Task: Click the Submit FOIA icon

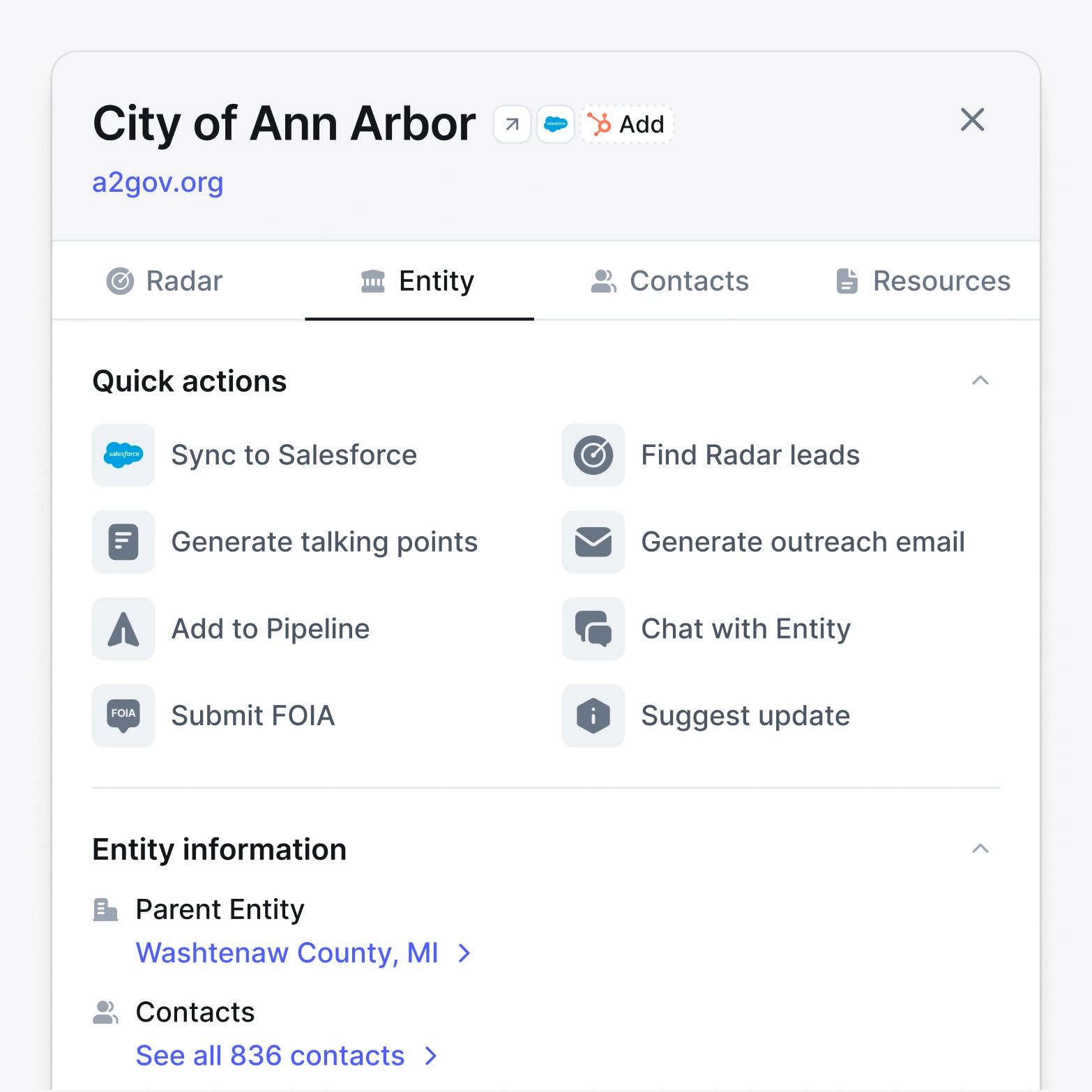Action: pos(123,715)
